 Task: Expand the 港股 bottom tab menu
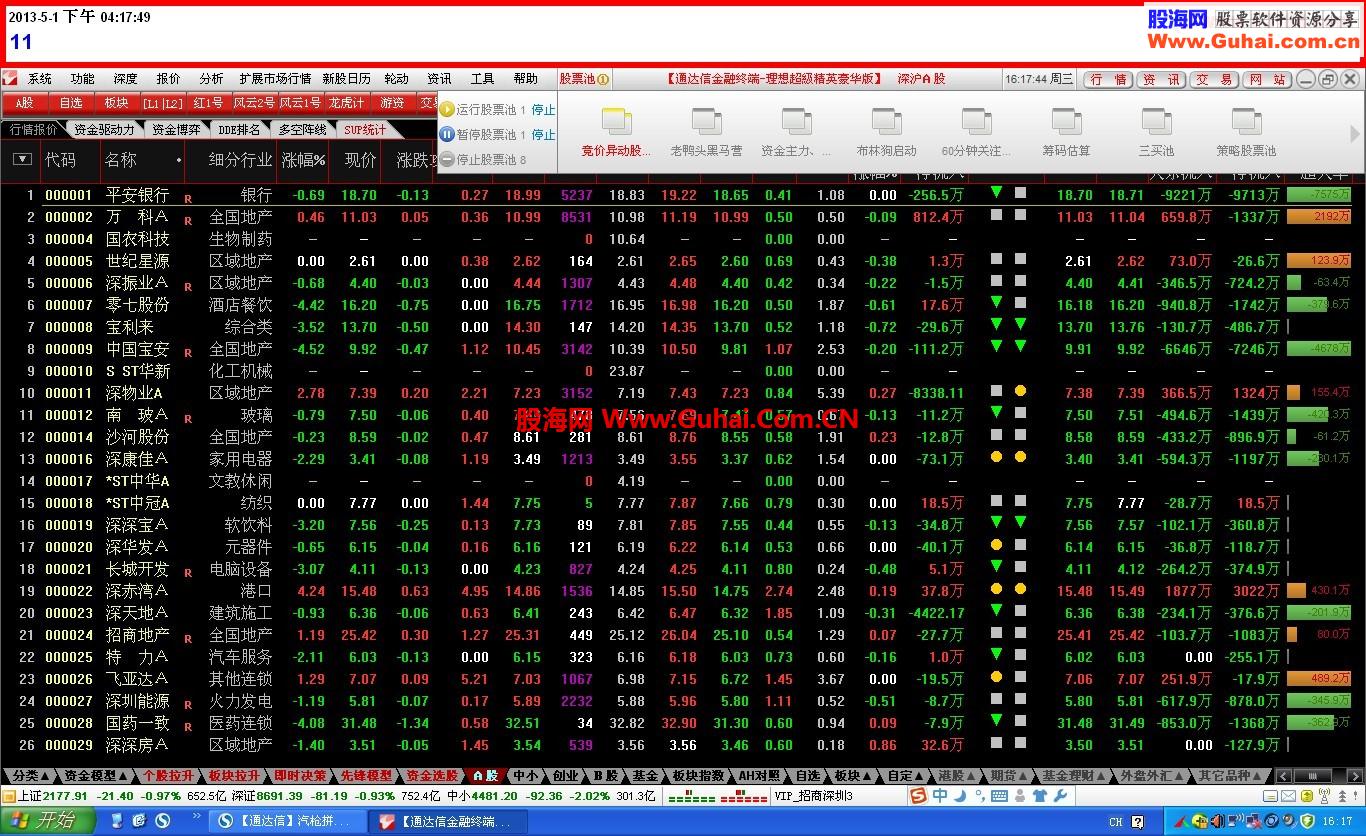click(x=956, y=776)
